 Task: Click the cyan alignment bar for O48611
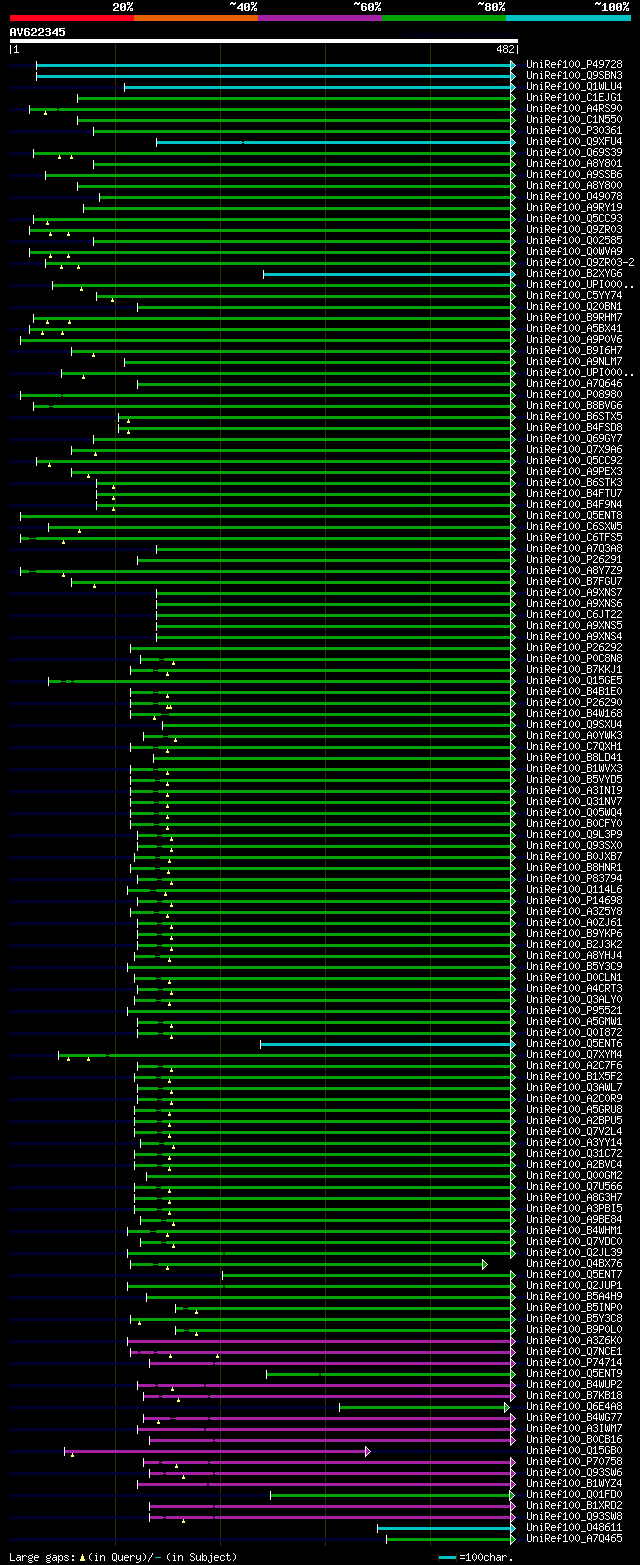pyautogui.click(x=446, y=1528)
